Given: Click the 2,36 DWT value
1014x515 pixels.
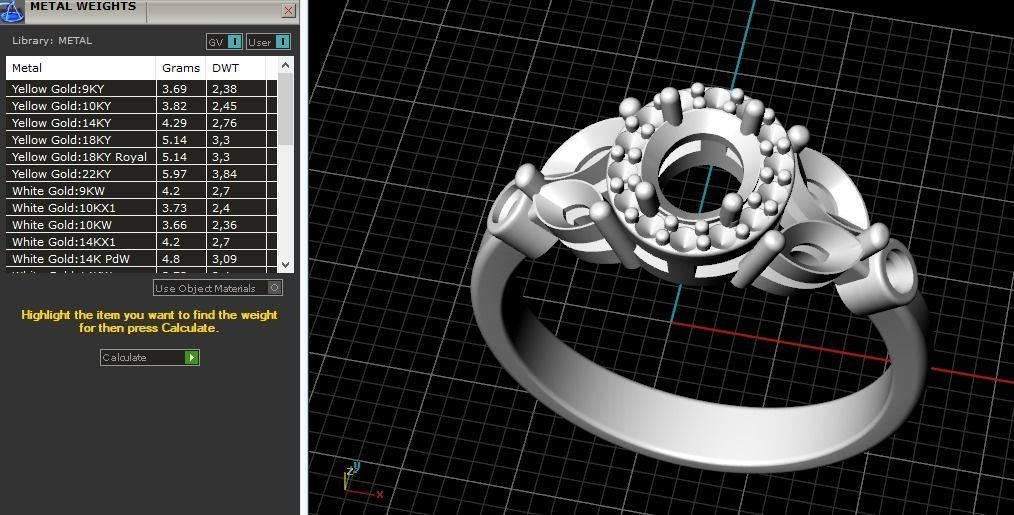Looking at the screenshot, I should [x=224, y=225].
